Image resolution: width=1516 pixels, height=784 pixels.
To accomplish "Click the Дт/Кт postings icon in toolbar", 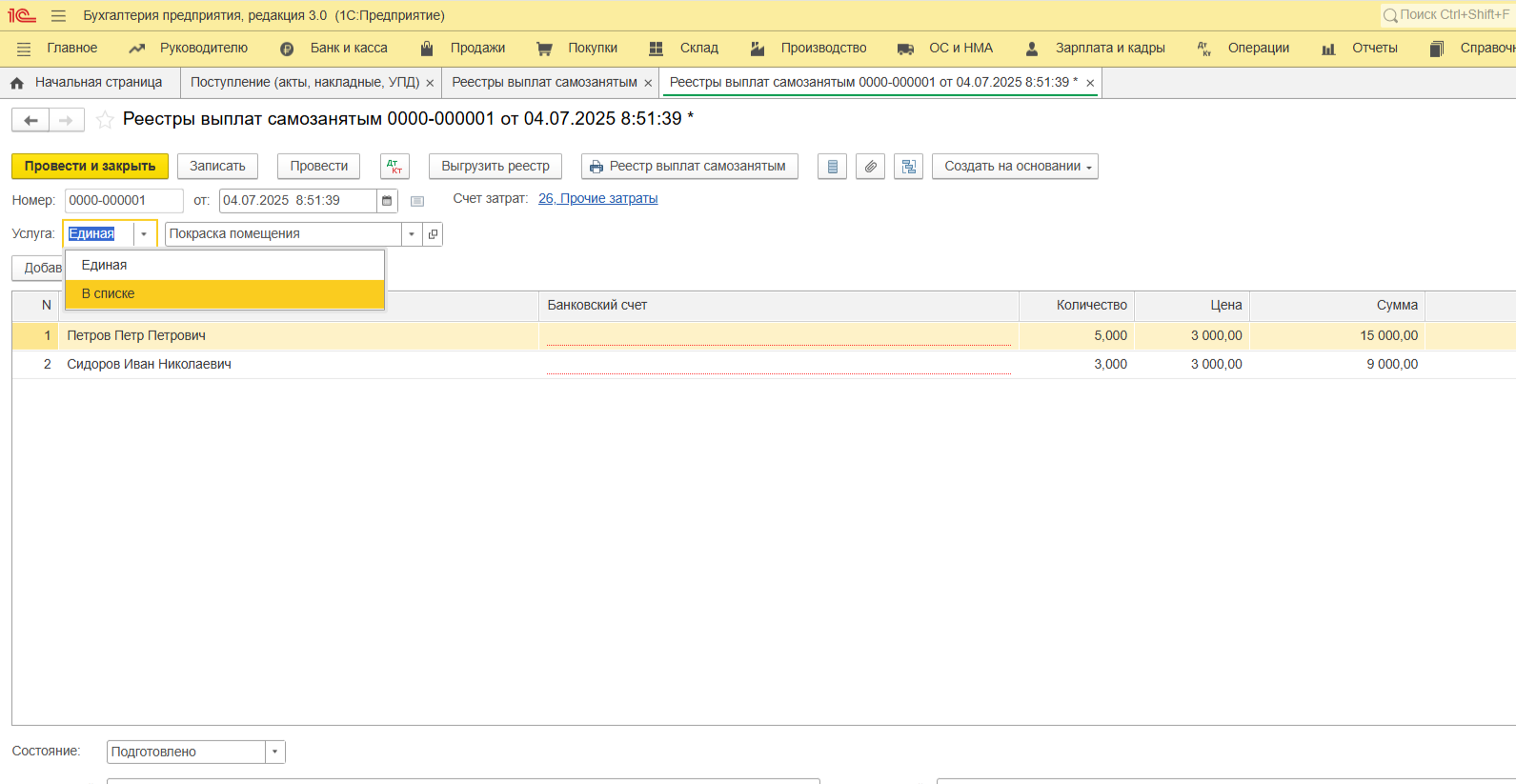I will point(394,166).
